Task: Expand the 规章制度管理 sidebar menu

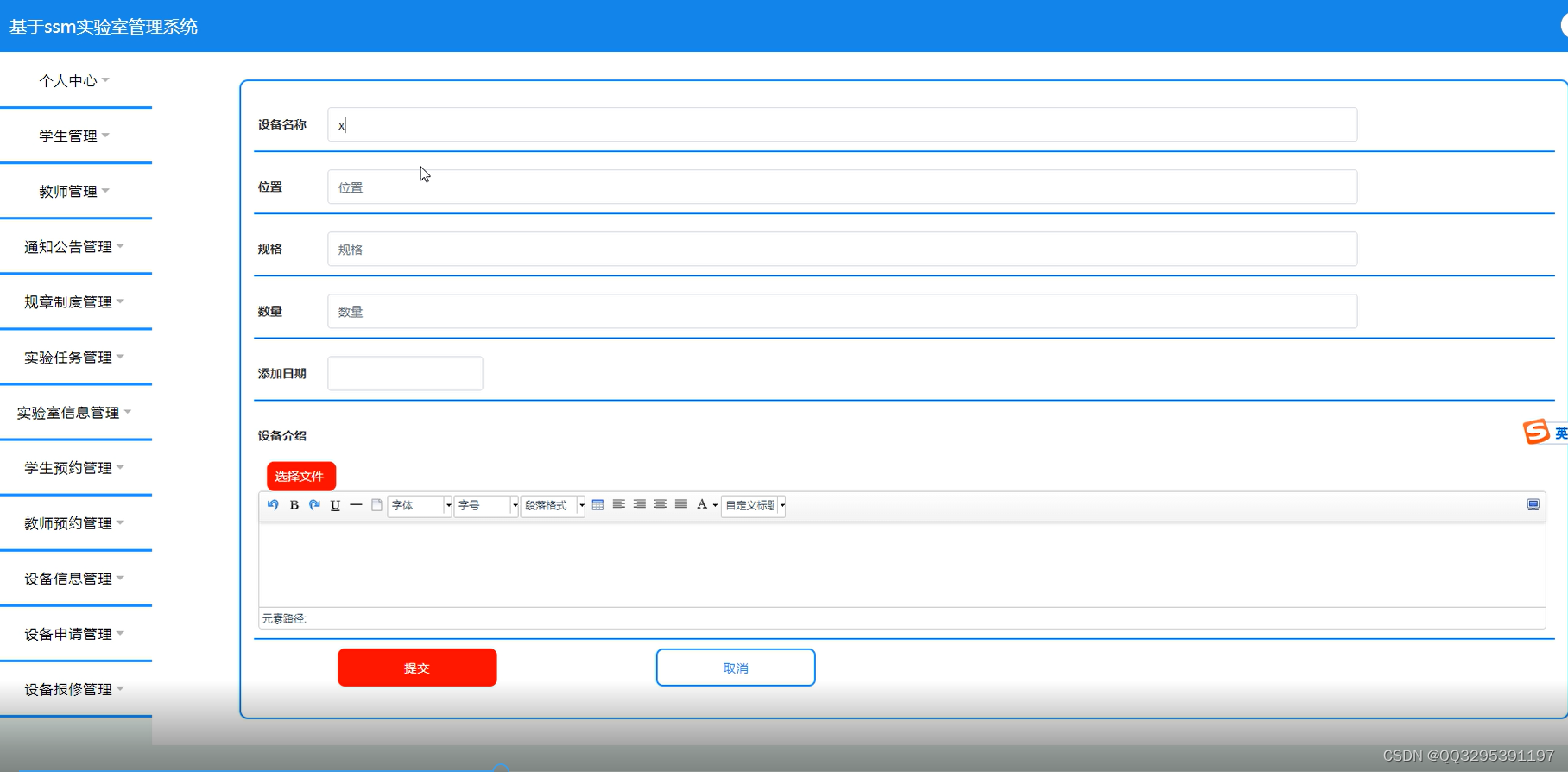Action: 74,301
